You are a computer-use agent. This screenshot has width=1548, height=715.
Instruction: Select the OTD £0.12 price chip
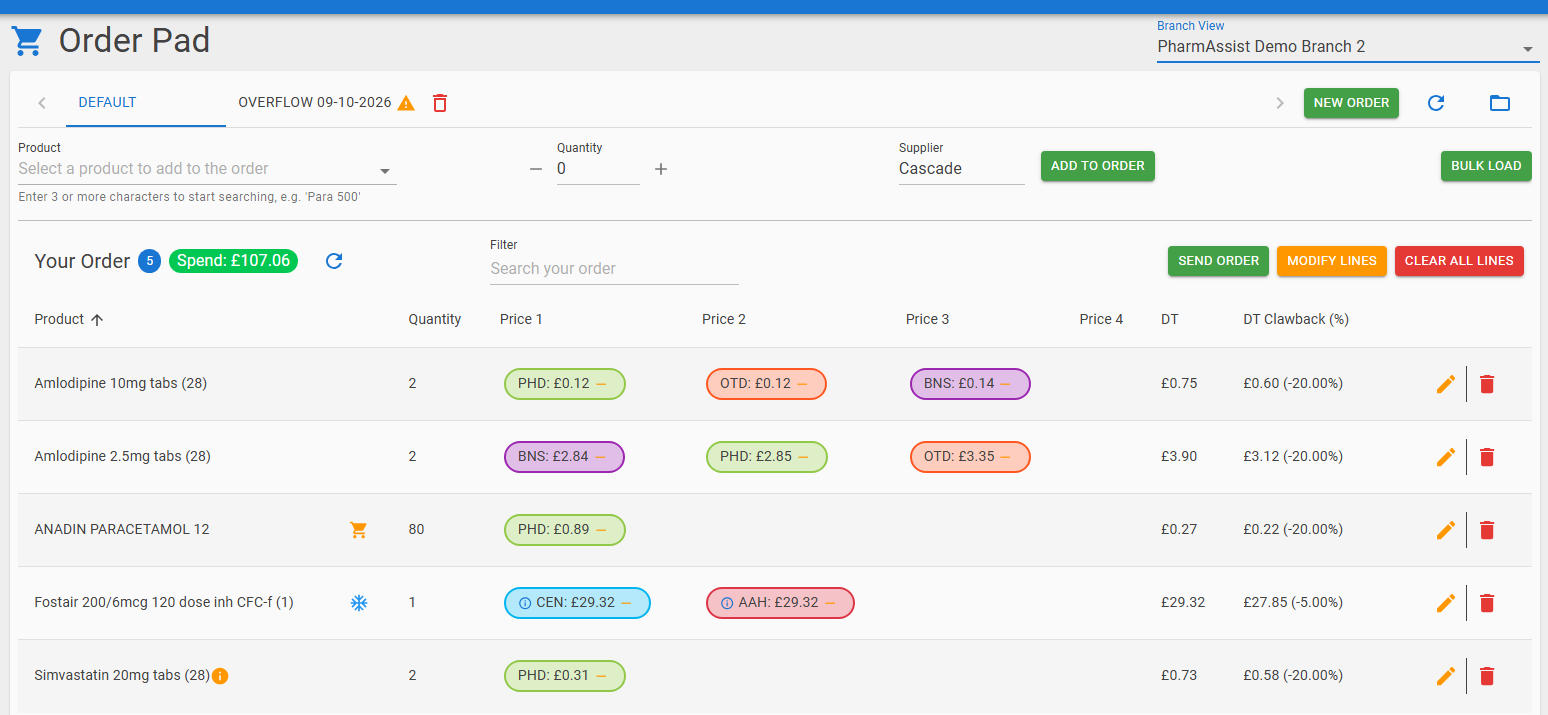766,384
